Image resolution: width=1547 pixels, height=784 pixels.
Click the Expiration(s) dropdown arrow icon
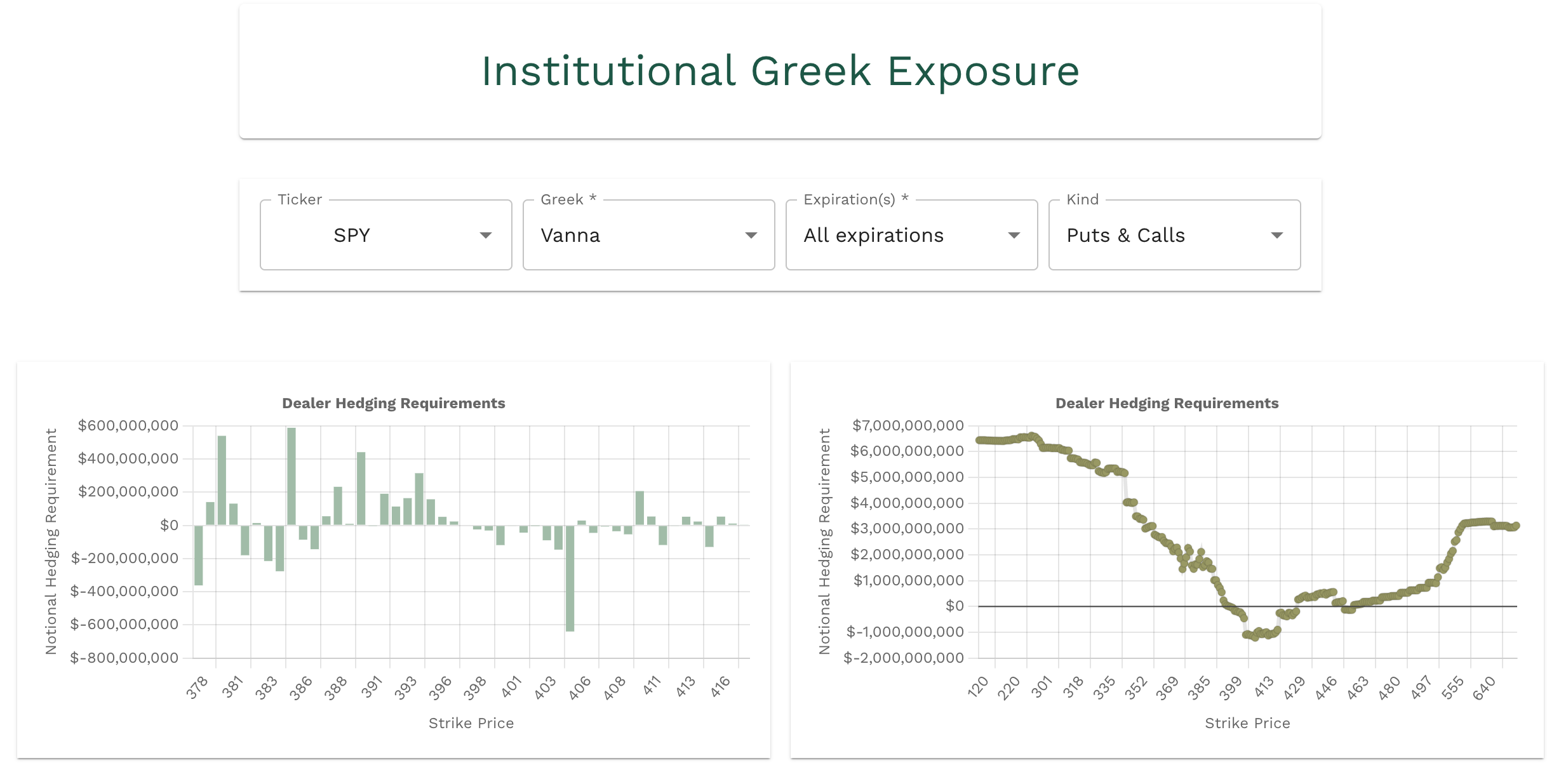pos(1014,236)
